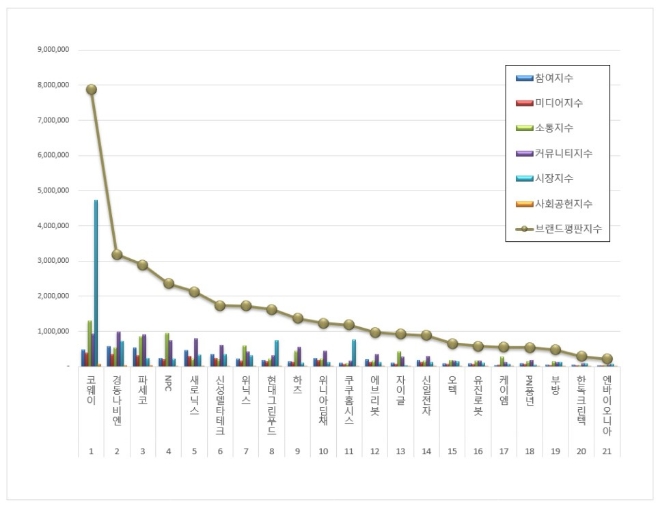Click the cyan bar above 쿠쿠홈시스
This screenshot has width=660, height=506.
tap(353, 352)
